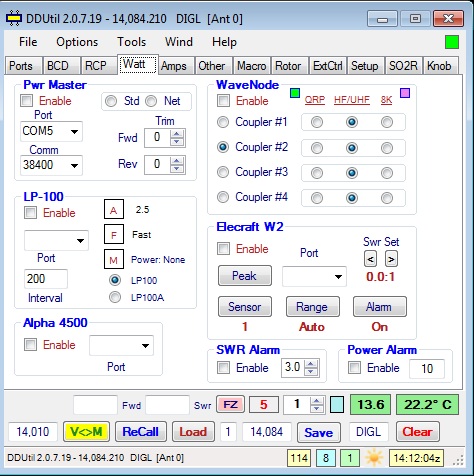
Task: Click Swr Set increase arrow button
Action: 391,259
